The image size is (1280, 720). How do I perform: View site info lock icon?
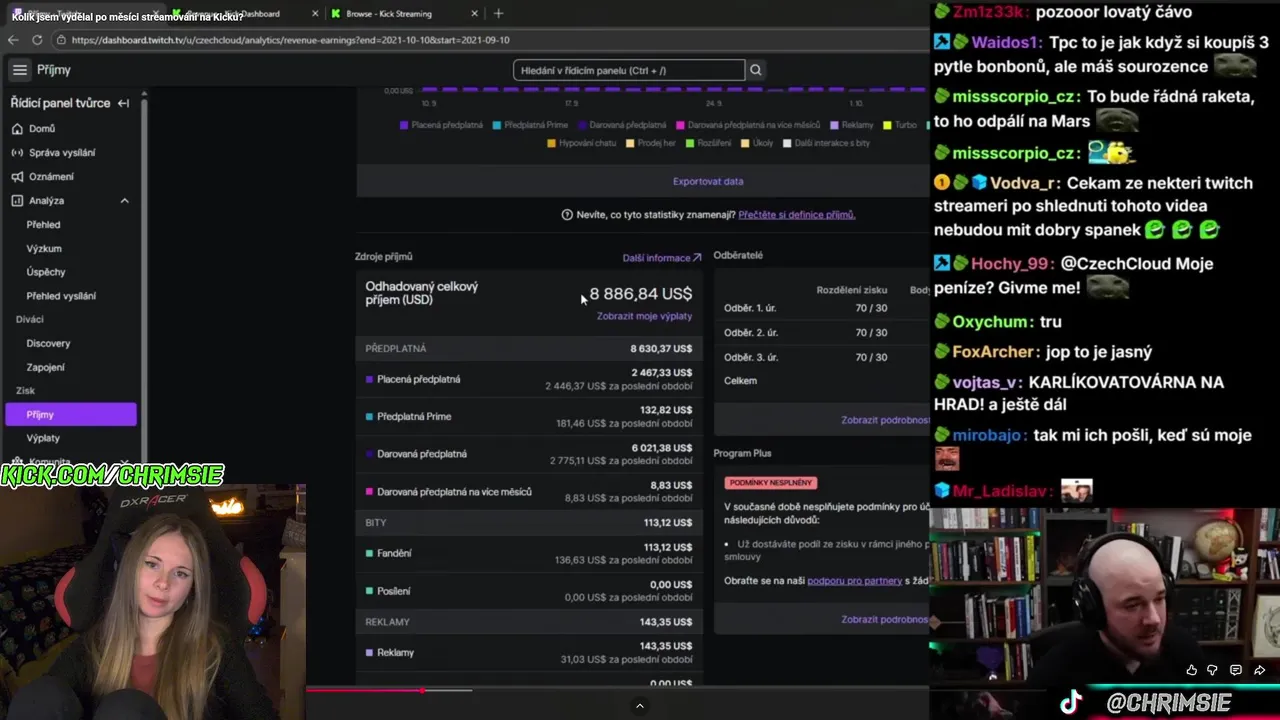point(61,40)
